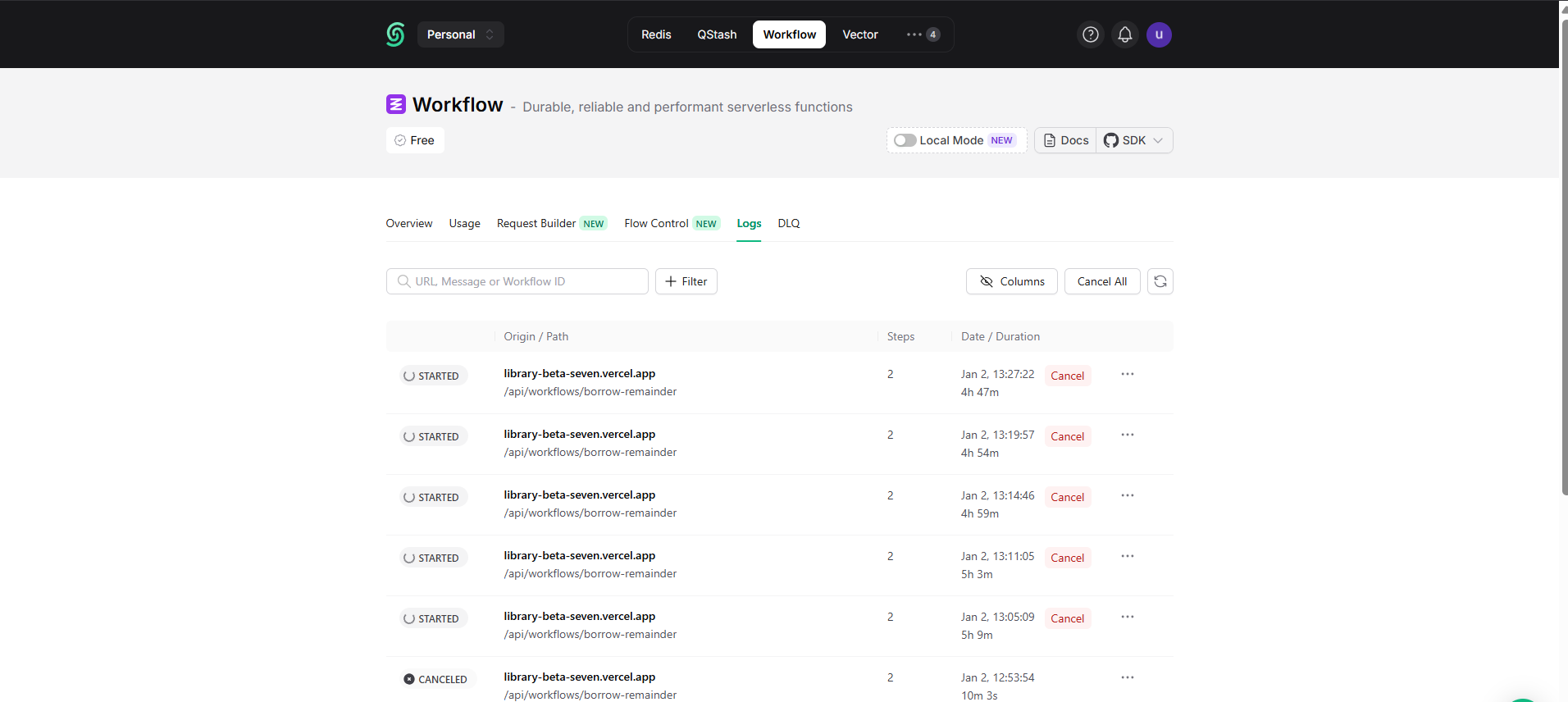This screenshot has width=1568, height=702.
Task: Select the Logs tab
Action: tap(749, 223)
